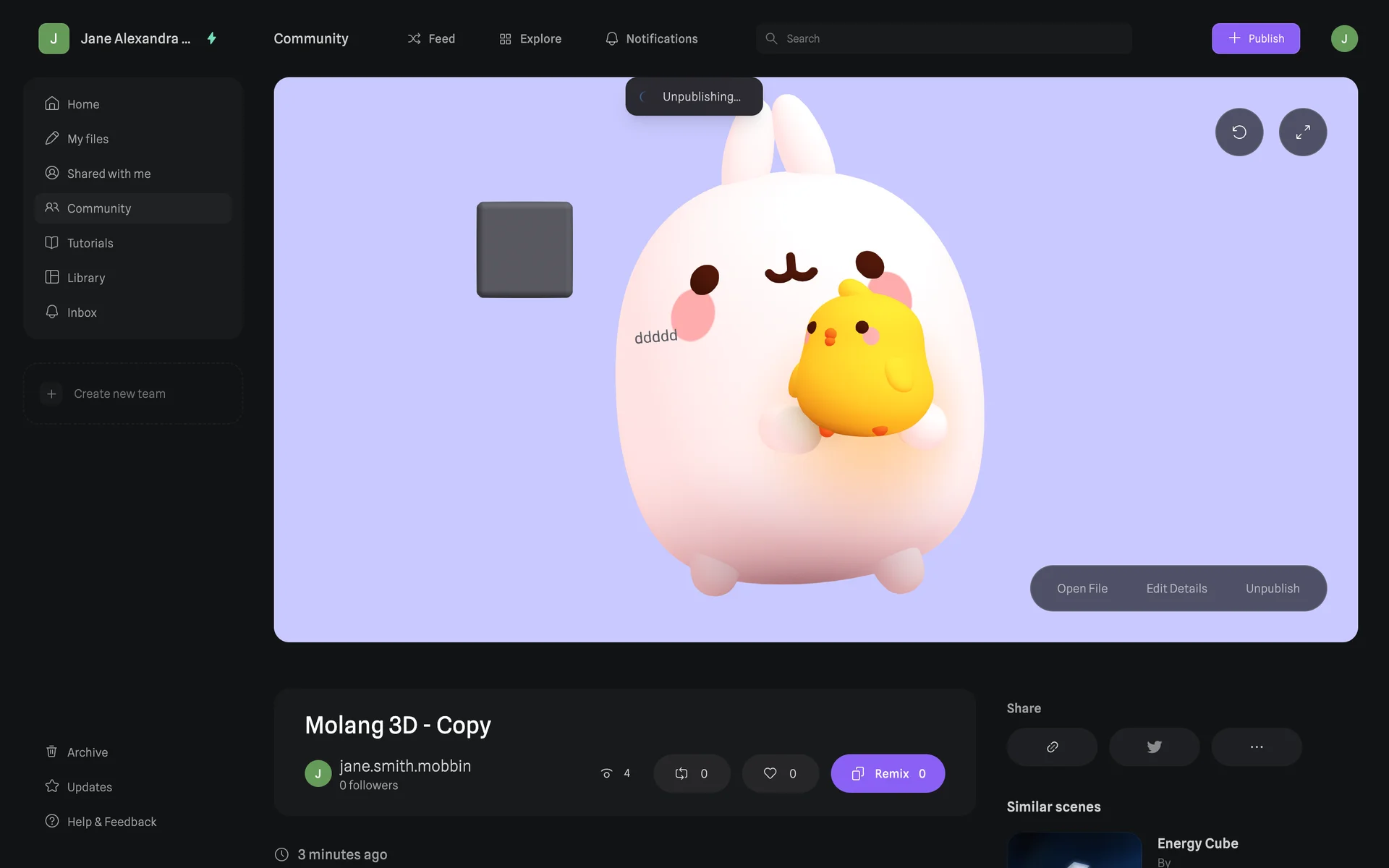Click the purple Remix button
Screen dimensions: 1389x868
[888, 773]
